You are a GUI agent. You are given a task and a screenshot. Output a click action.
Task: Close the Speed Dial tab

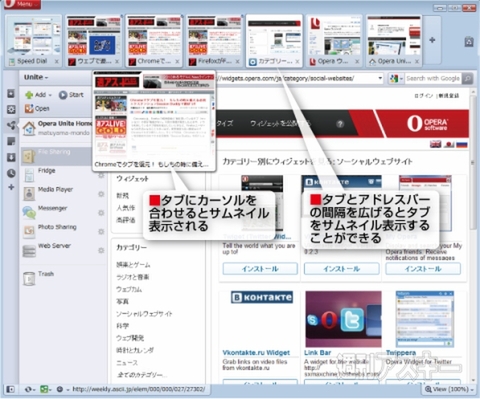57,62
